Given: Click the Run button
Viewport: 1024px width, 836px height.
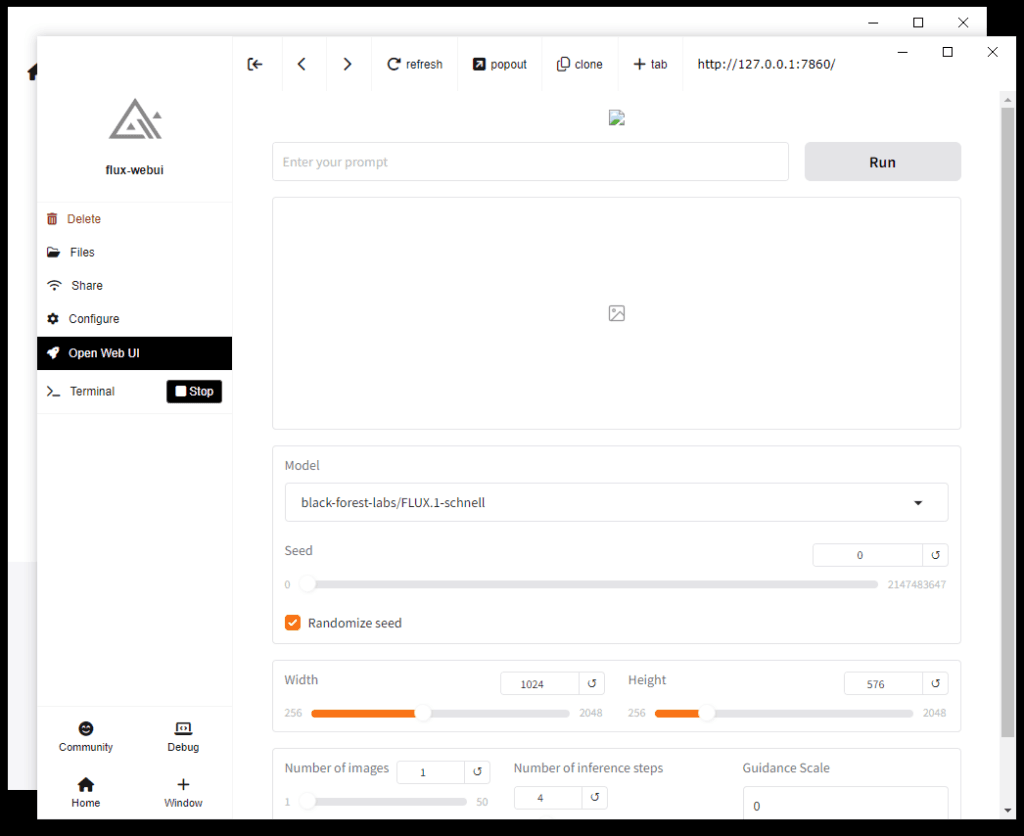Looking at the screenshot, I should click(x=882, y=162).
